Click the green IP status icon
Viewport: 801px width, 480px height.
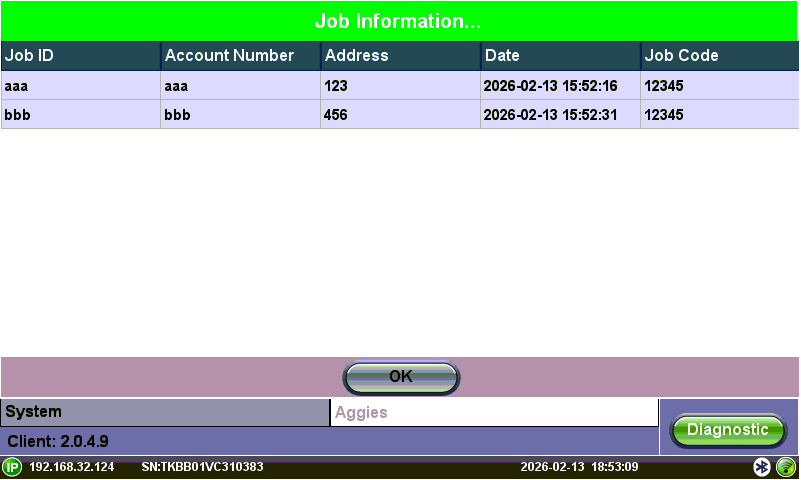pos(12,467)
